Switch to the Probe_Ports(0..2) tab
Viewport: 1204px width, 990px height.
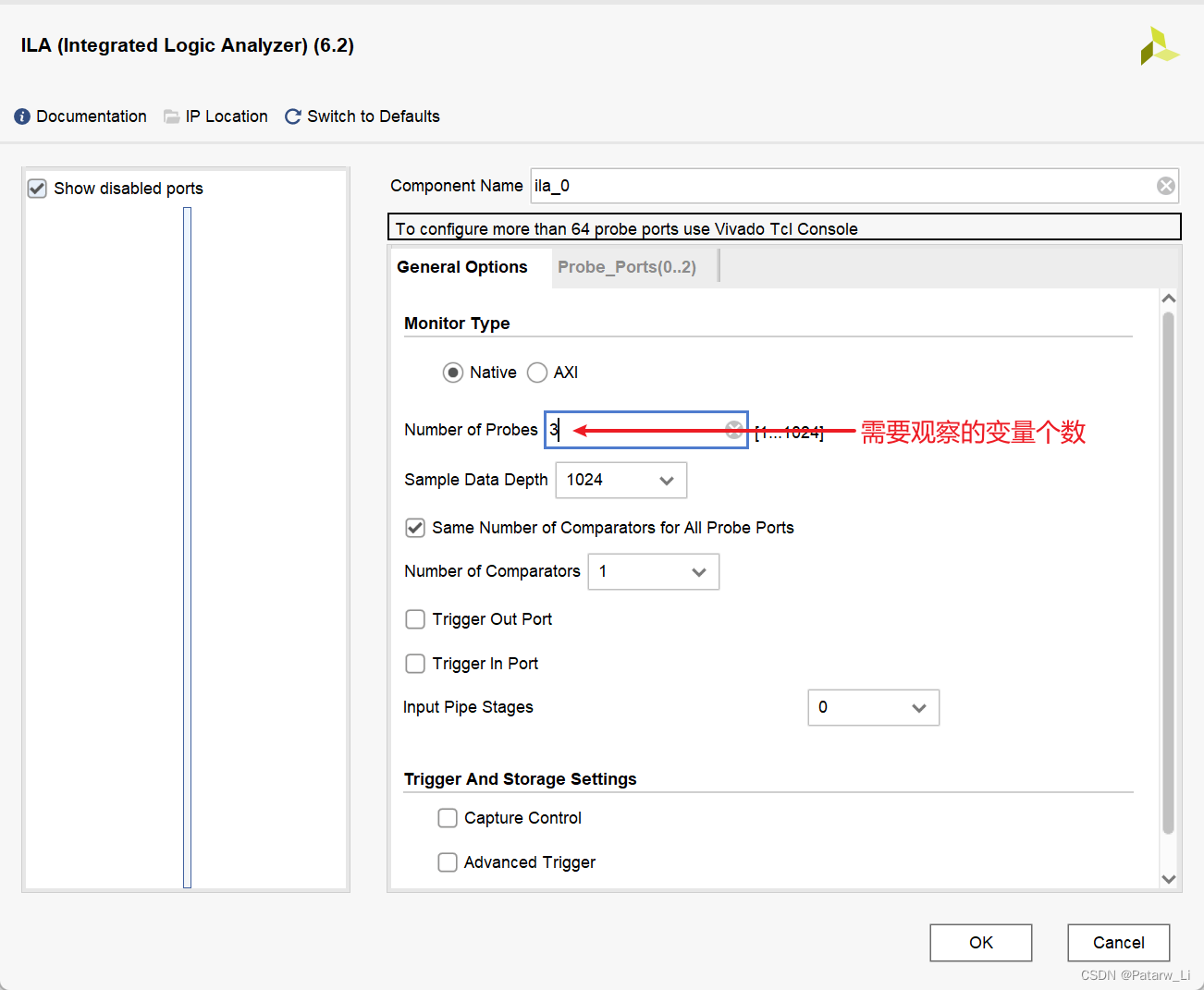[x=627, y=267]
